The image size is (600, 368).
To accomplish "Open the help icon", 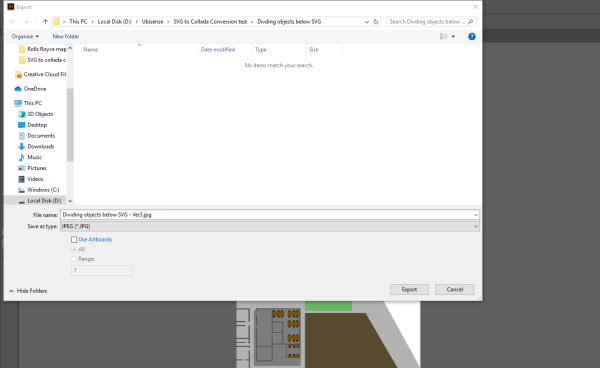I will pos(472,36).
